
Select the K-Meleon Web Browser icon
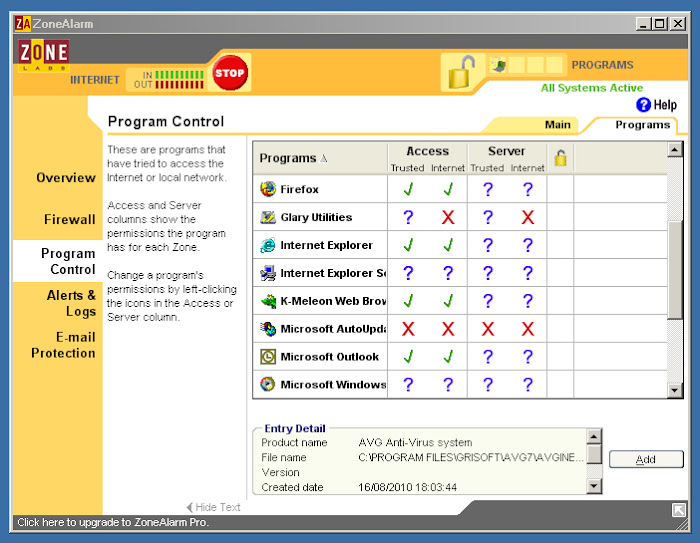[x=268, y=301]
